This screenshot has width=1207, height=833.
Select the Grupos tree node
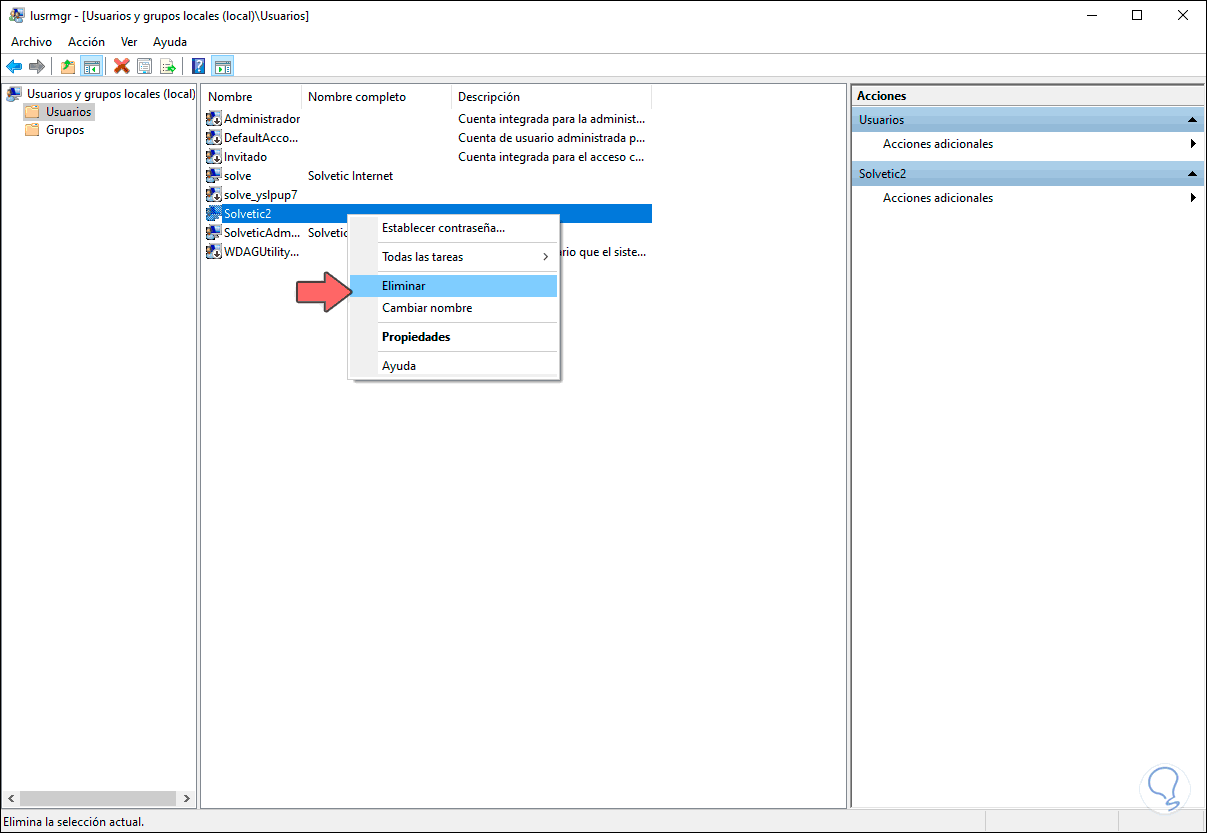point(65,130)
